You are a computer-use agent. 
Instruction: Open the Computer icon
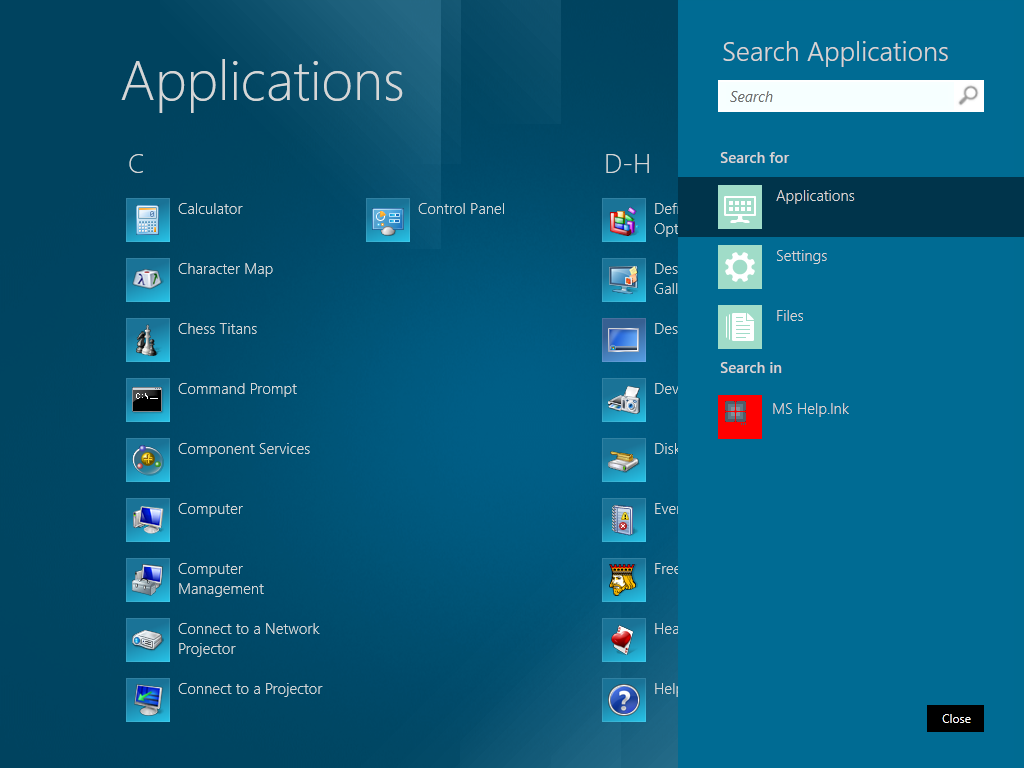(x=148, y=520)
